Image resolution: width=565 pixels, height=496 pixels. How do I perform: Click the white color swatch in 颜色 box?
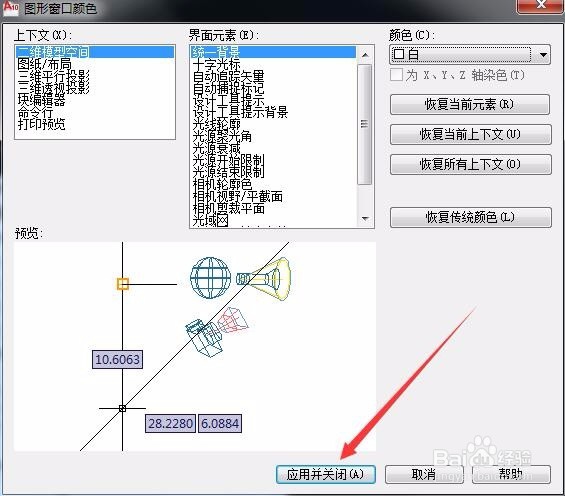[399, 55]
